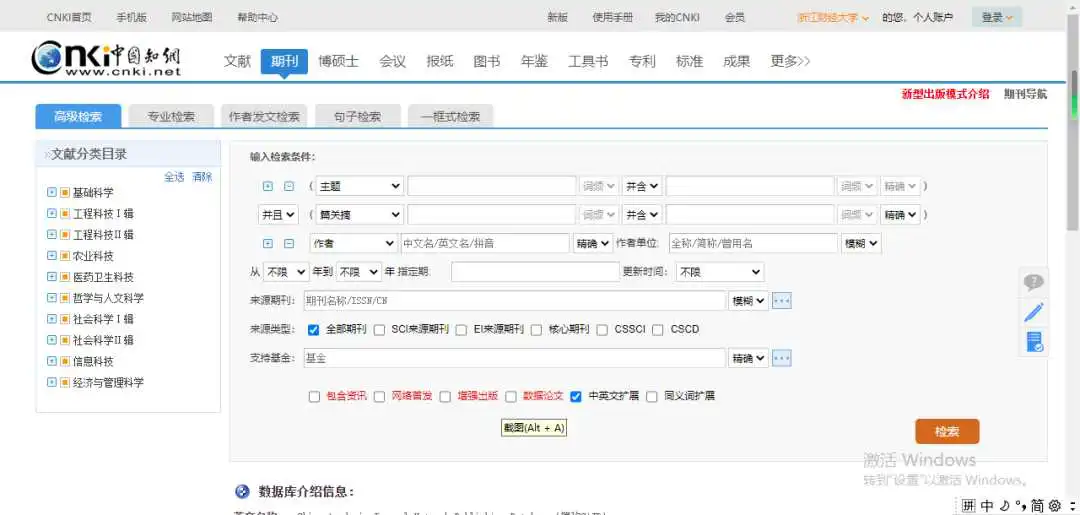Click the 支持基金 input field
This screenshot has height=515, width=1080.
[x=515, y=358]
